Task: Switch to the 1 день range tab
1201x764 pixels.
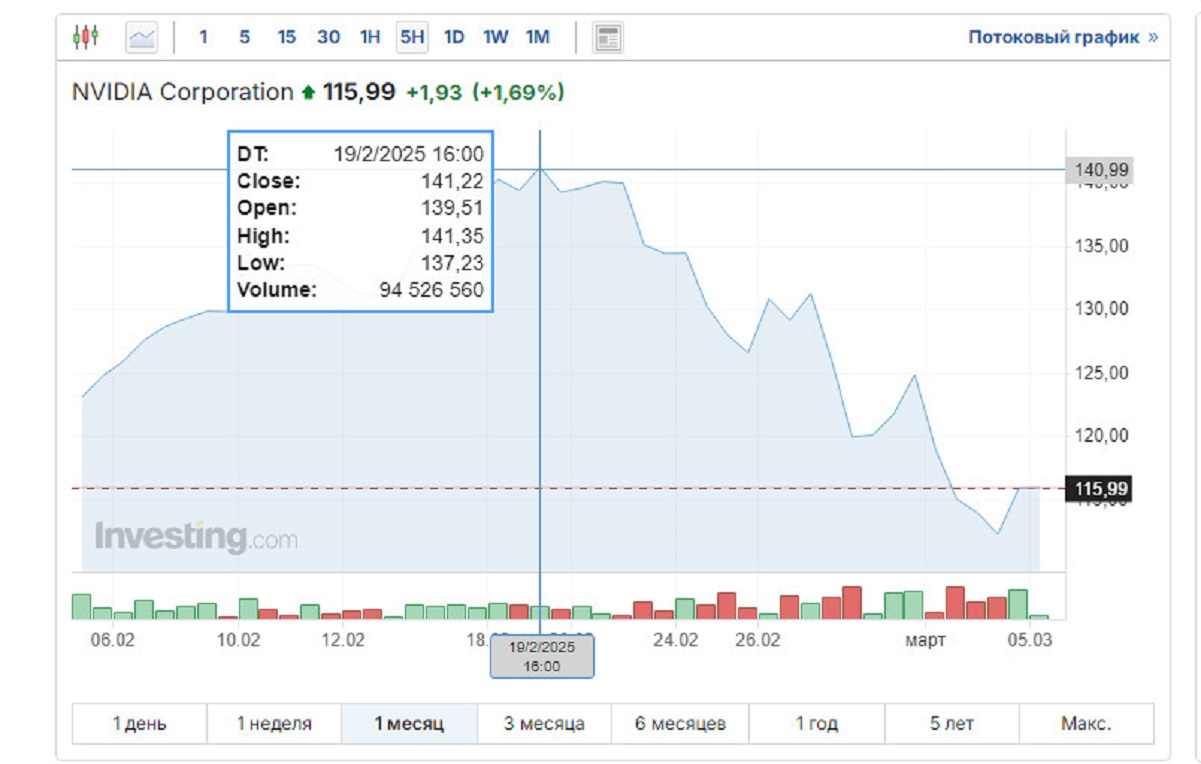Action: pos(139,723)
